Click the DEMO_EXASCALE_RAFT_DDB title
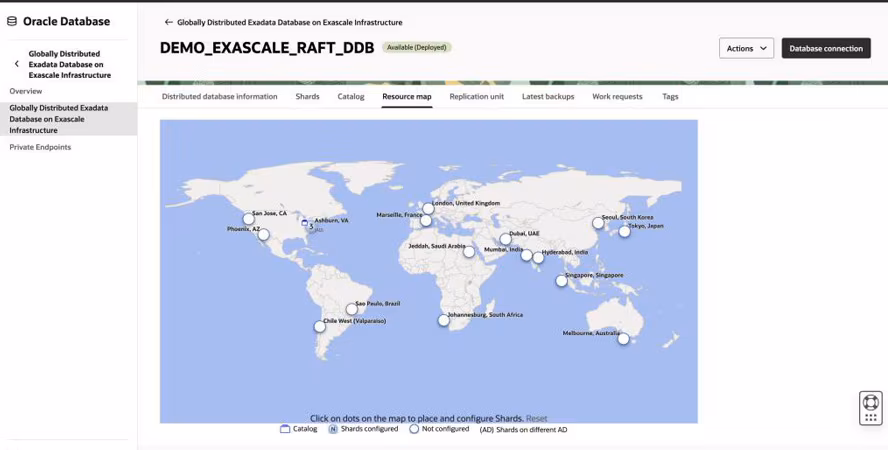This screenshot has height=450, width=888. pos(267,48)
